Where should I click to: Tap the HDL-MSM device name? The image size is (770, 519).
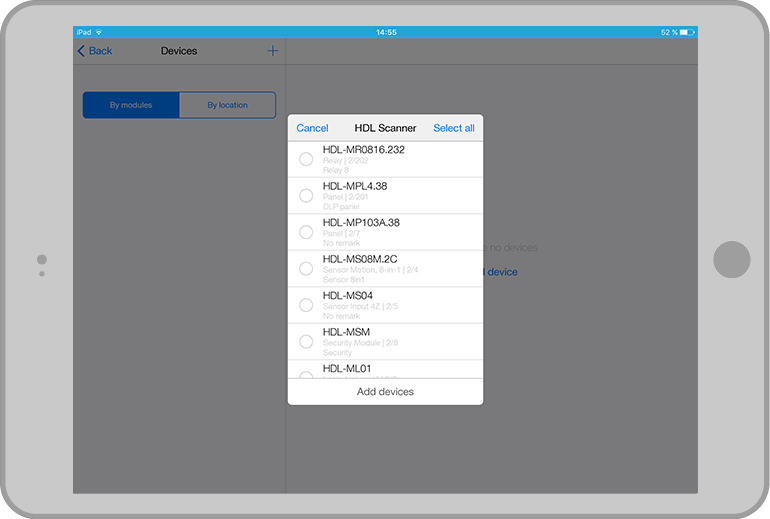[346, 332]
